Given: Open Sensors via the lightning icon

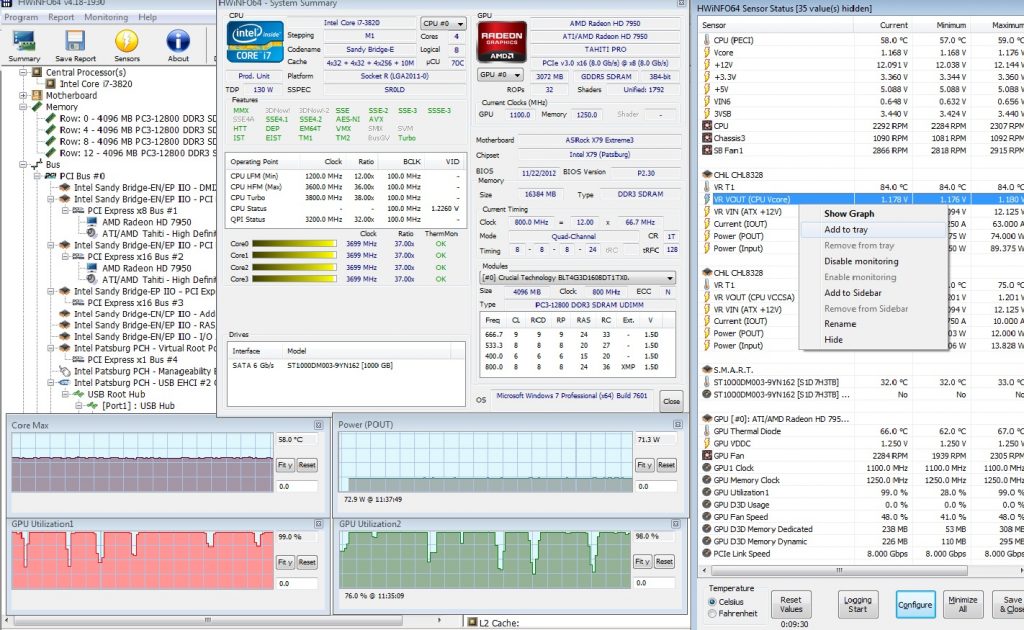Looking at the screenshot, I should tap(127, 41).
